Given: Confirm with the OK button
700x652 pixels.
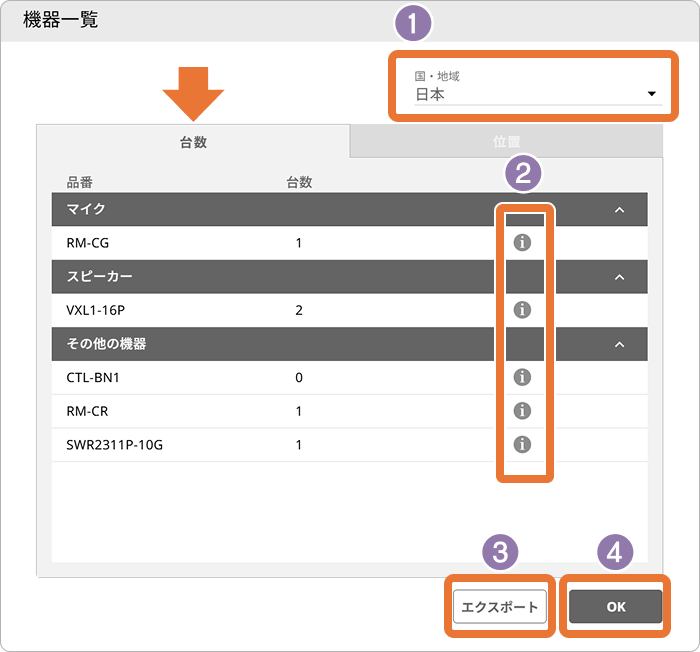Looking at the screenshot, I should tap(616, 606).
